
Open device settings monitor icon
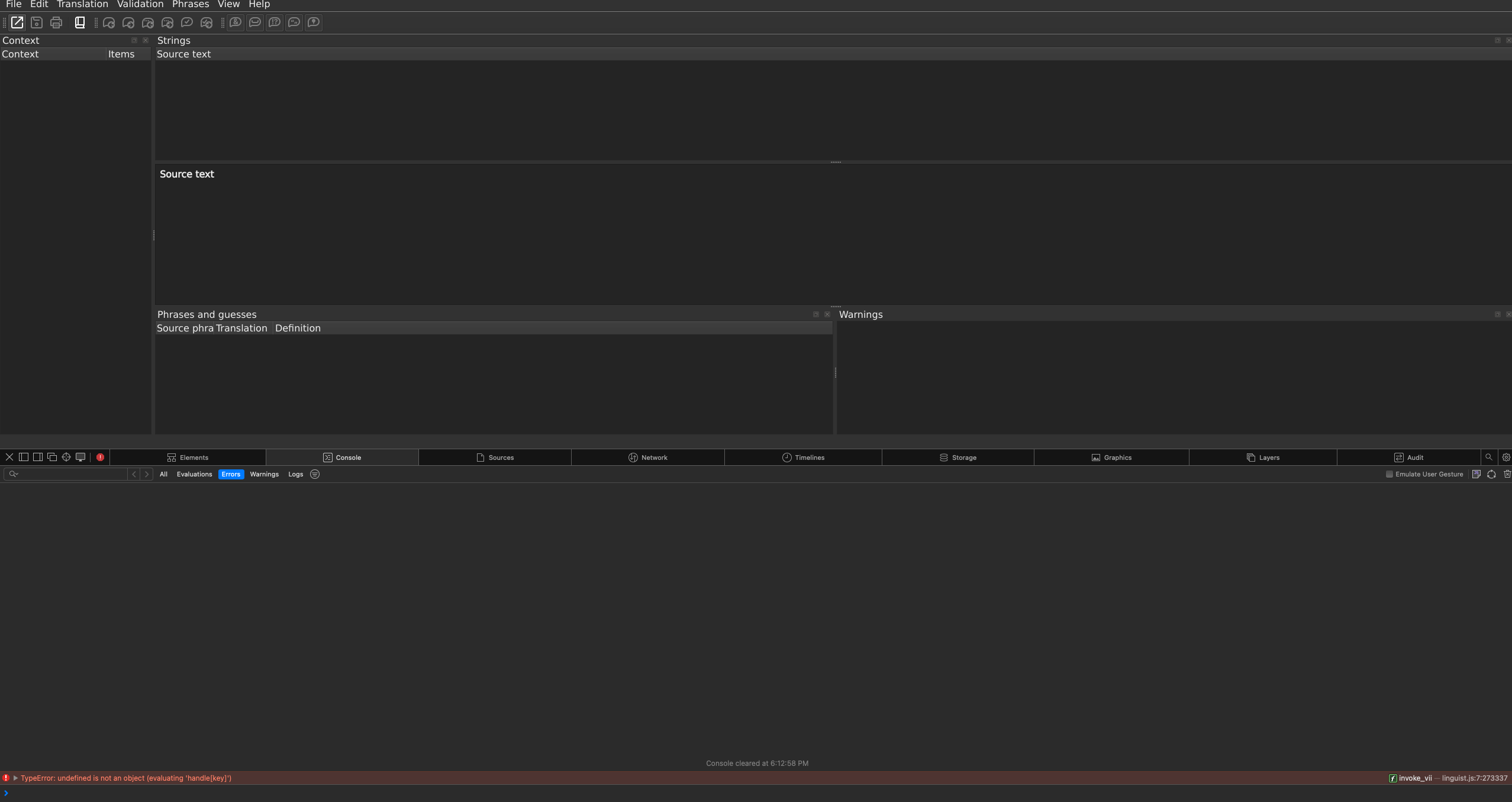tap(80, 457)
